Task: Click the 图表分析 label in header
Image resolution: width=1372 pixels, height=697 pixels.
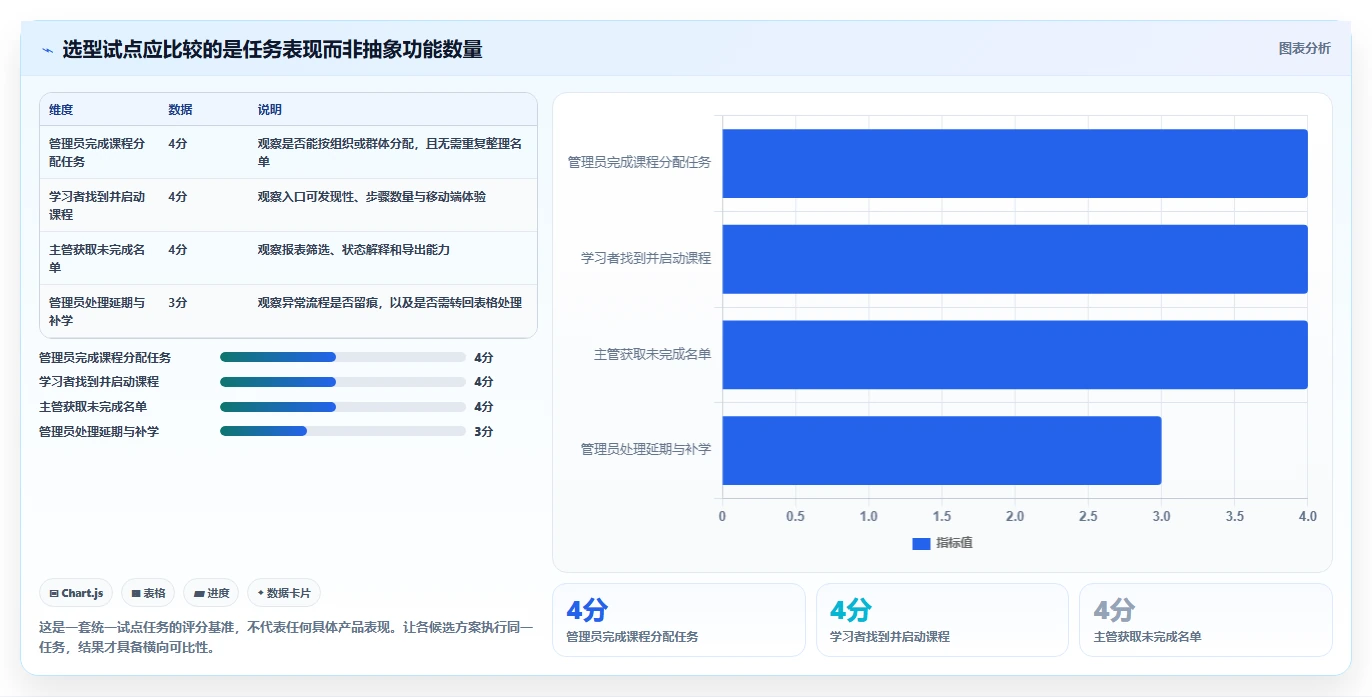Action: (1304, 48)
